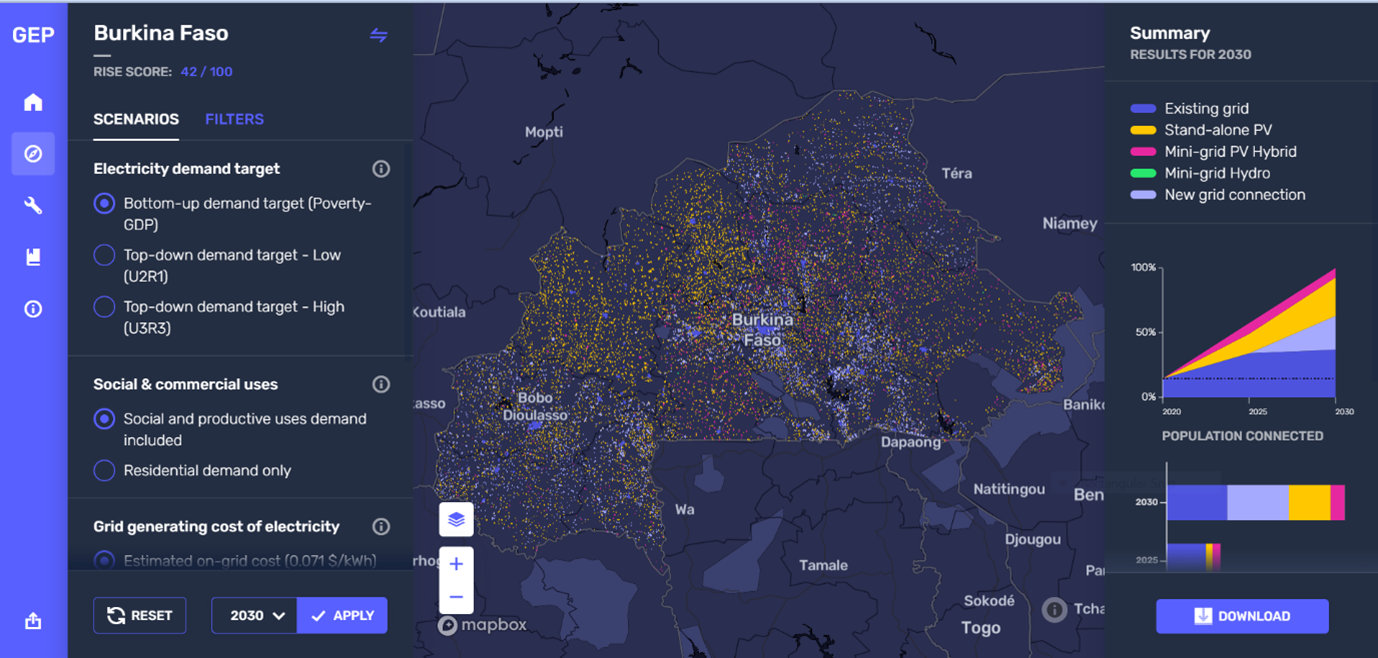
Task: Click the country switch arrows beside Burkina Faso
Action: pyautogui.click(x=378, y=35)
